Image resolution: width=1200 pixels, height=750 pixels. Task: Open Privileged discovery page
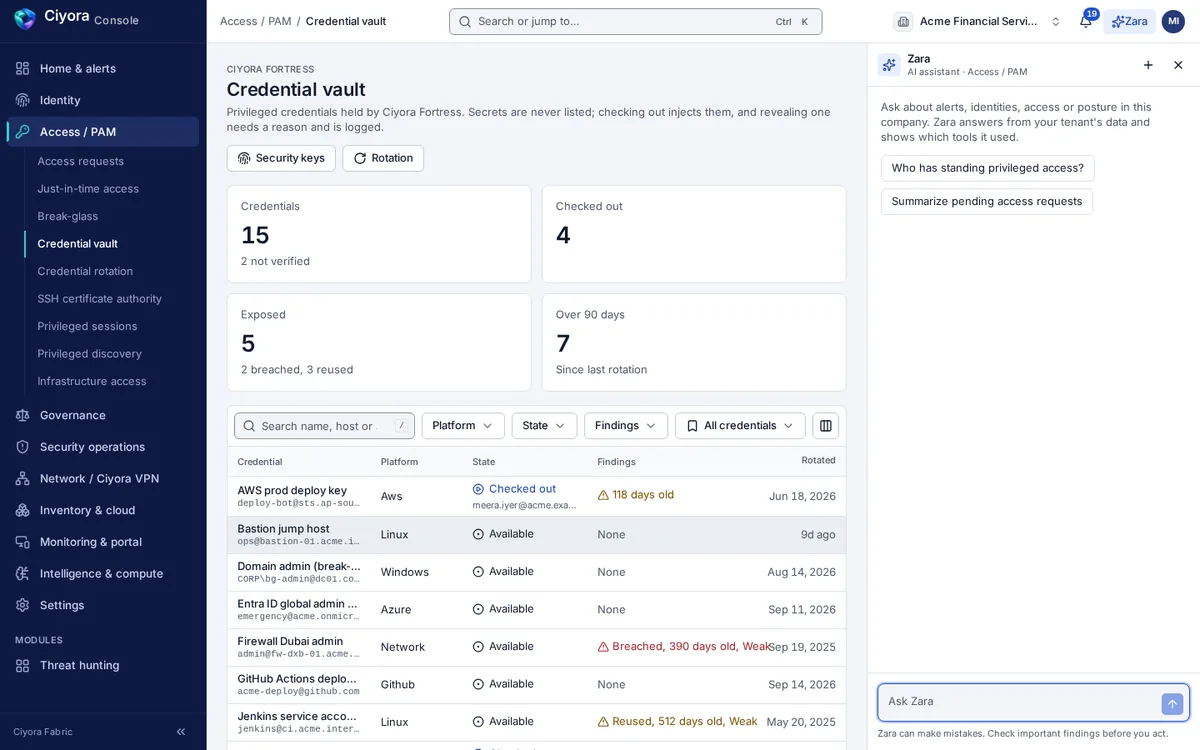pyautogui.click(x=89, y=354)
